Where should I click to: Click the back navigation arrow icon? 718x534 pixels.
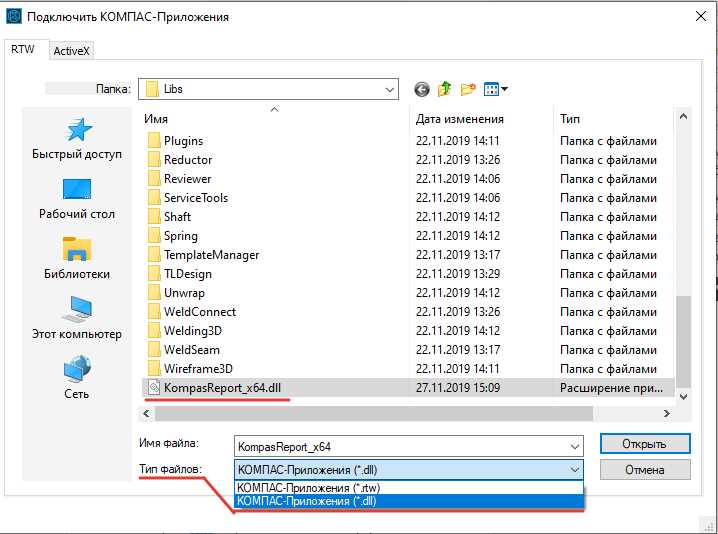(422, 89)
